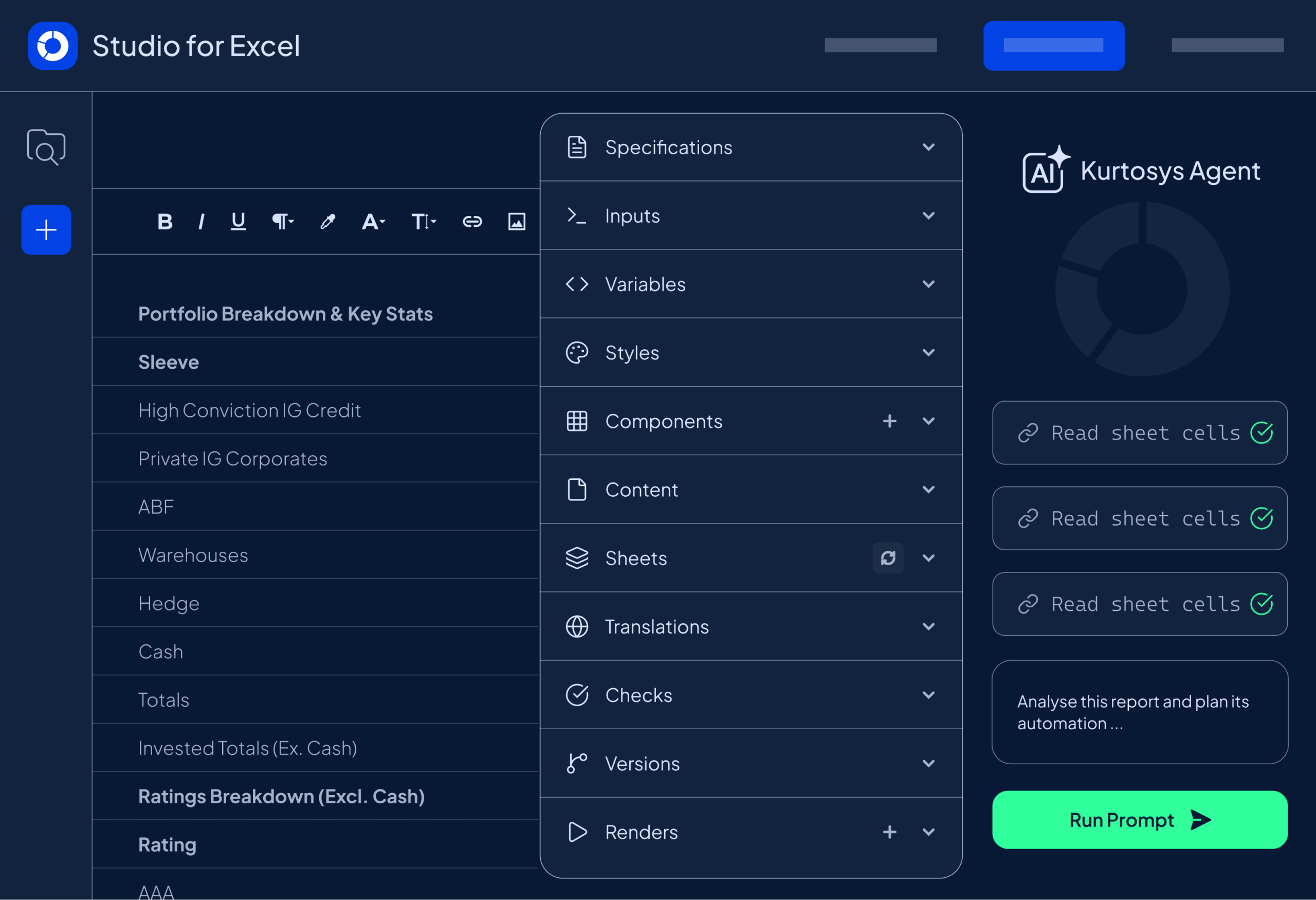Viewport: 1316px width, 900px height.
Task: Expand the Inputs chevron
Action: pos(929,216)
